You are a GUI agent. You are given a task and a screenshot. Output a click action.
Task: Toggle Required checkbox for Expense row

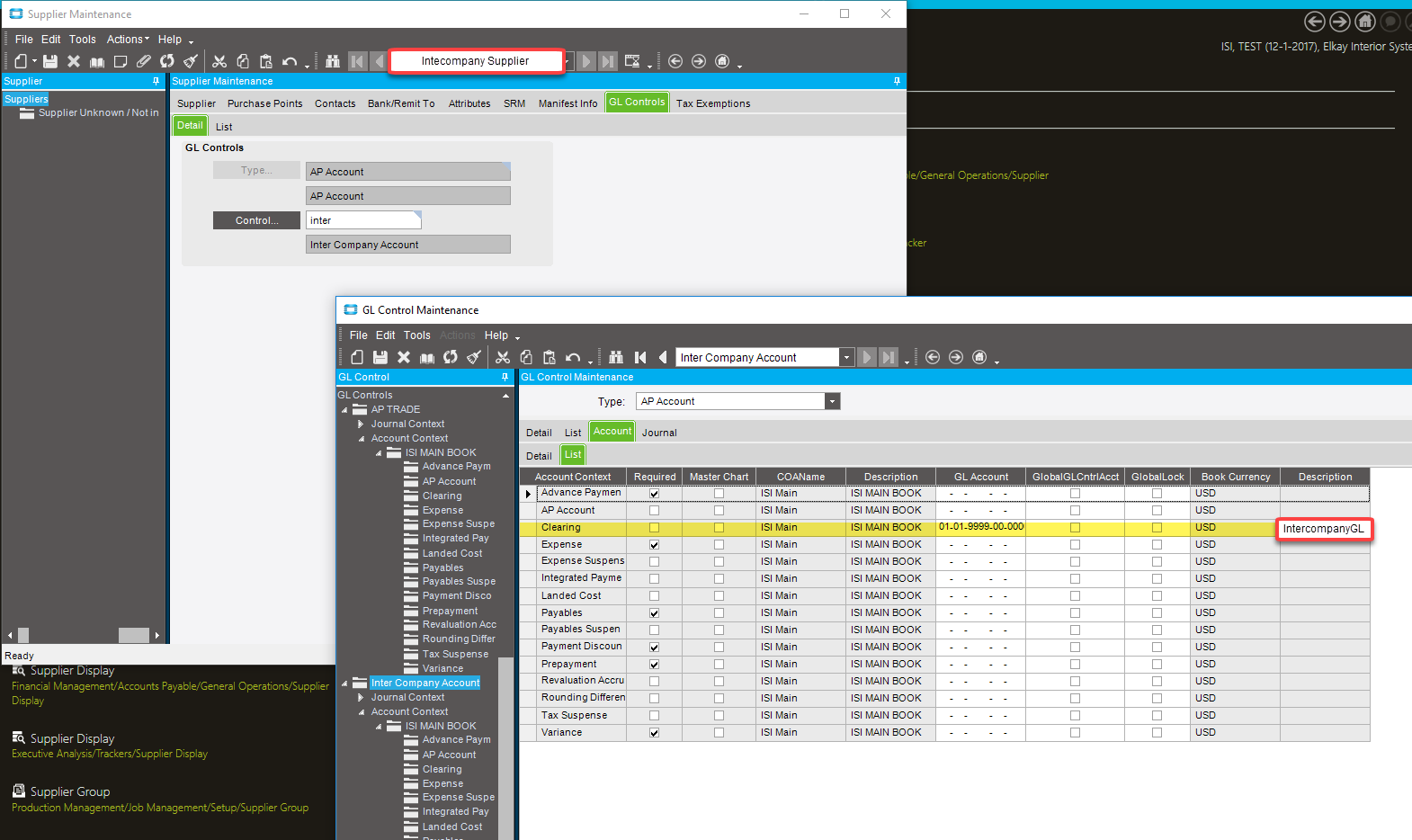[x=654, y=545]
